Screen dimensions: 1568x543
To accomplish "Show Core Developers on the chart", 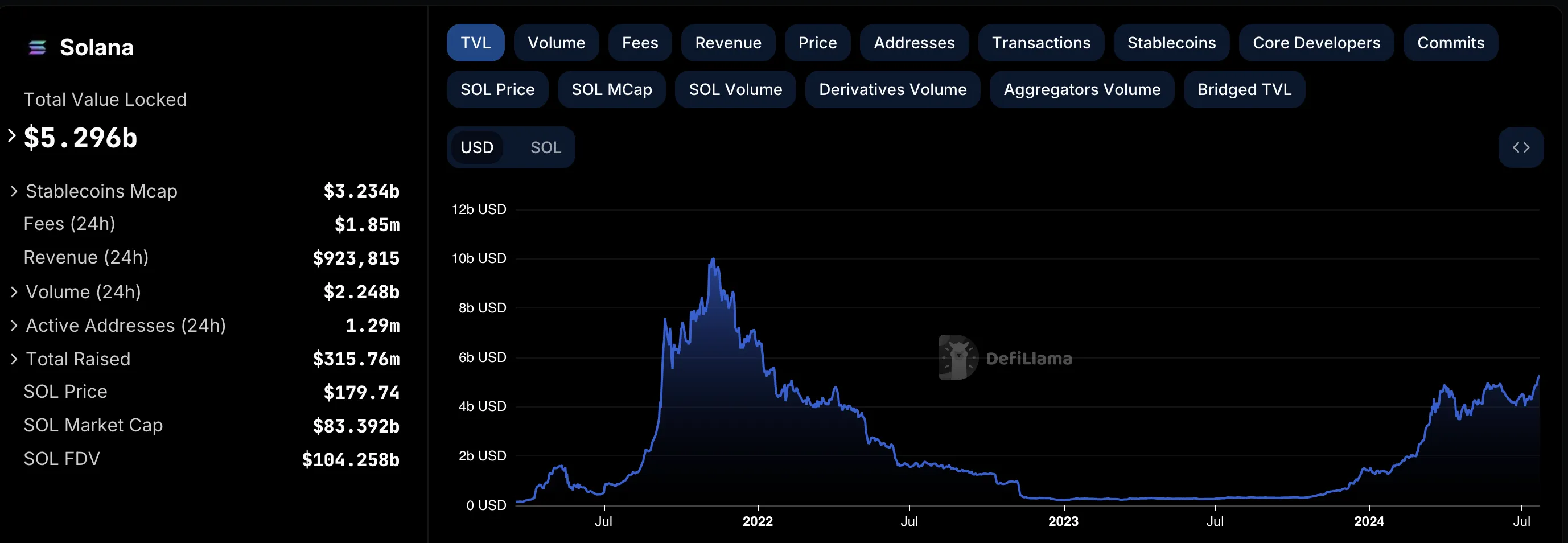I will point(1316,43).
